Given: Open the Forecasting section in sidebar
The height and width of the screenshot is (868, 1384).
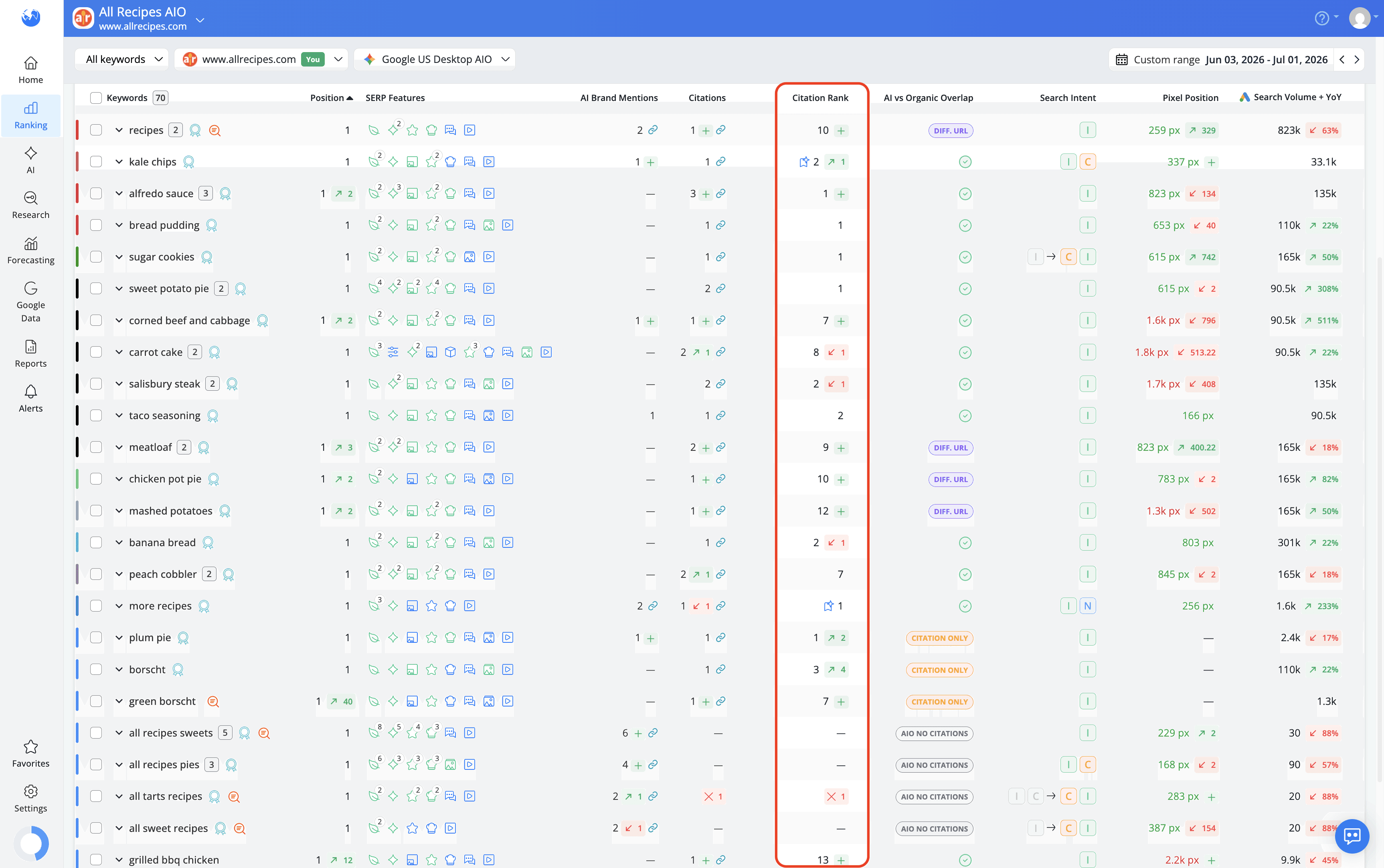Looking at the screenshot, I should pos(31,251).
